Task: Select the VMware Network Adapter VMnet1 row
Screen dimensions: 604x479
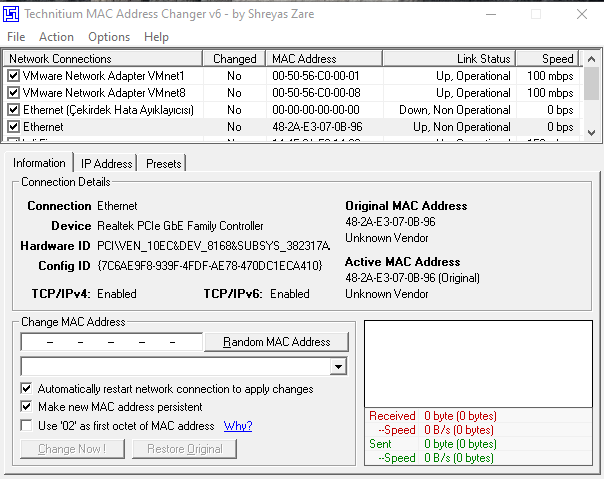Action: pyautogui.click(x=291, y=76)
